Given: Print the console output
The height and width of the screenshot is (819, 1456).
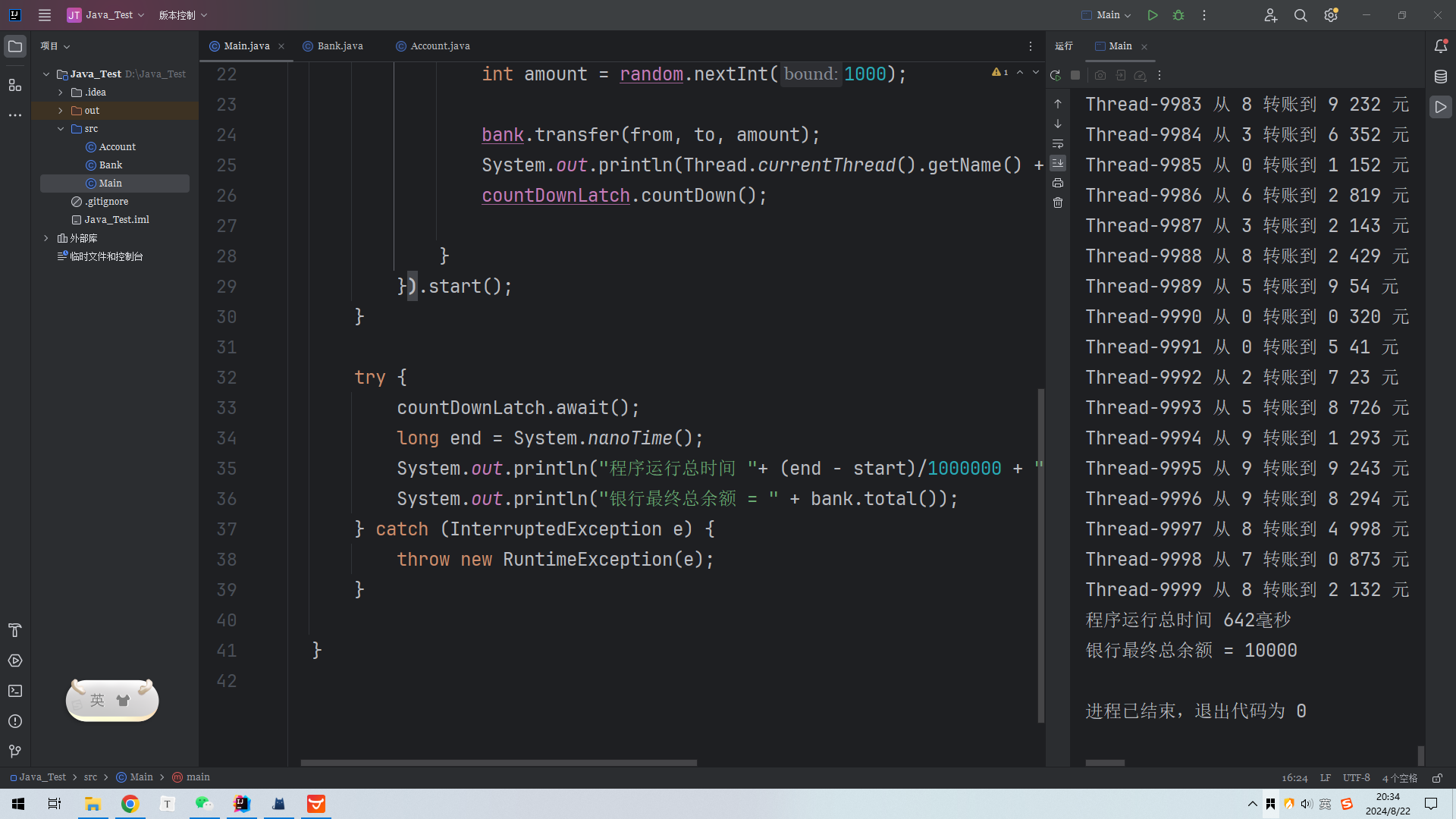Looking at the screenshot, I should point(1058,183).
